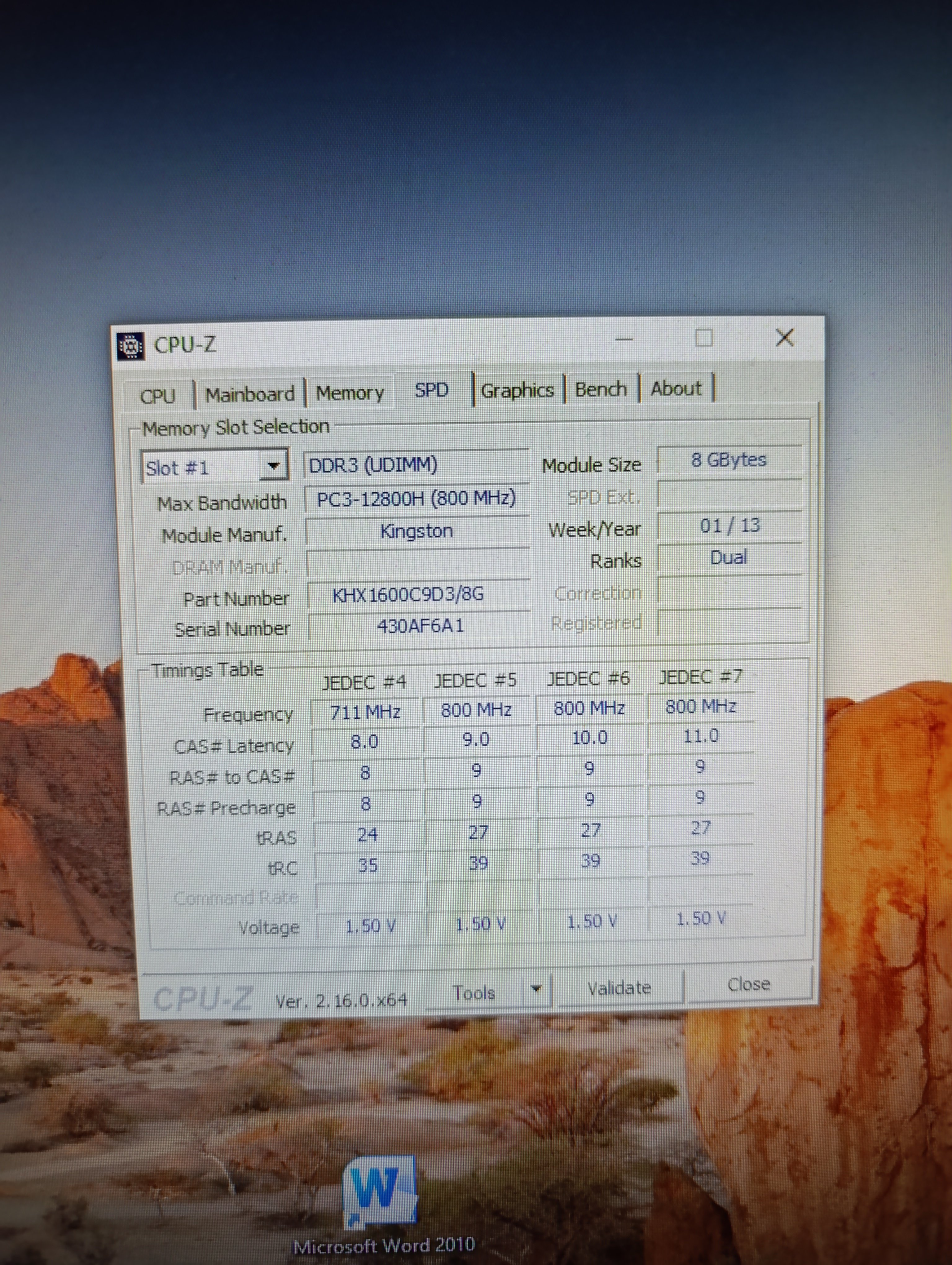Image resolution: width=952 pixels, height=1265 pixels.
Task: Click the Module Manuf. Kingston field
Action: point(416,531)
